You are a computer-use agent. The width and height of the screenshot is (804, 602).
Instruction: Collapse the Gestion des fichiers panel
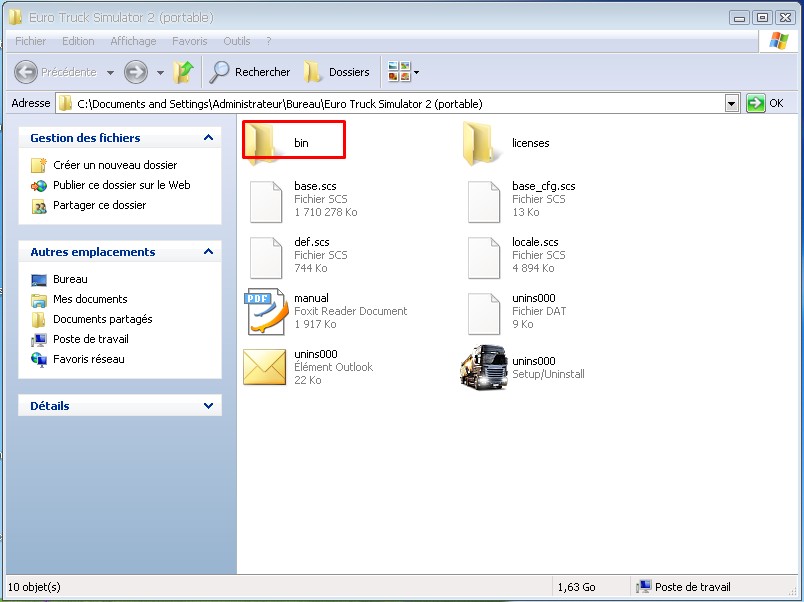click(208, 137)
